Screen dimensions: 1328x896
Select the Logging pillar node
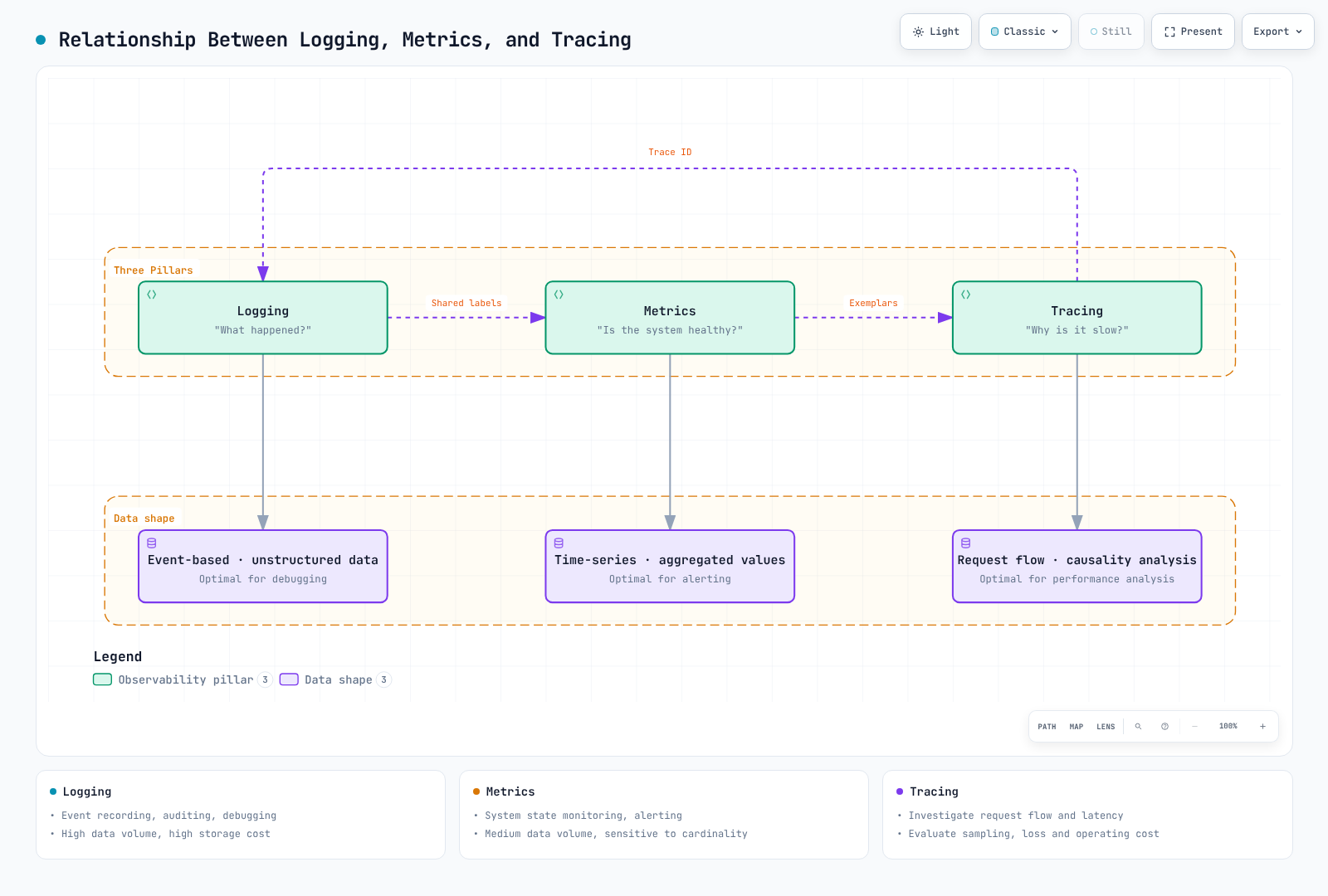(x=263, y=318)
